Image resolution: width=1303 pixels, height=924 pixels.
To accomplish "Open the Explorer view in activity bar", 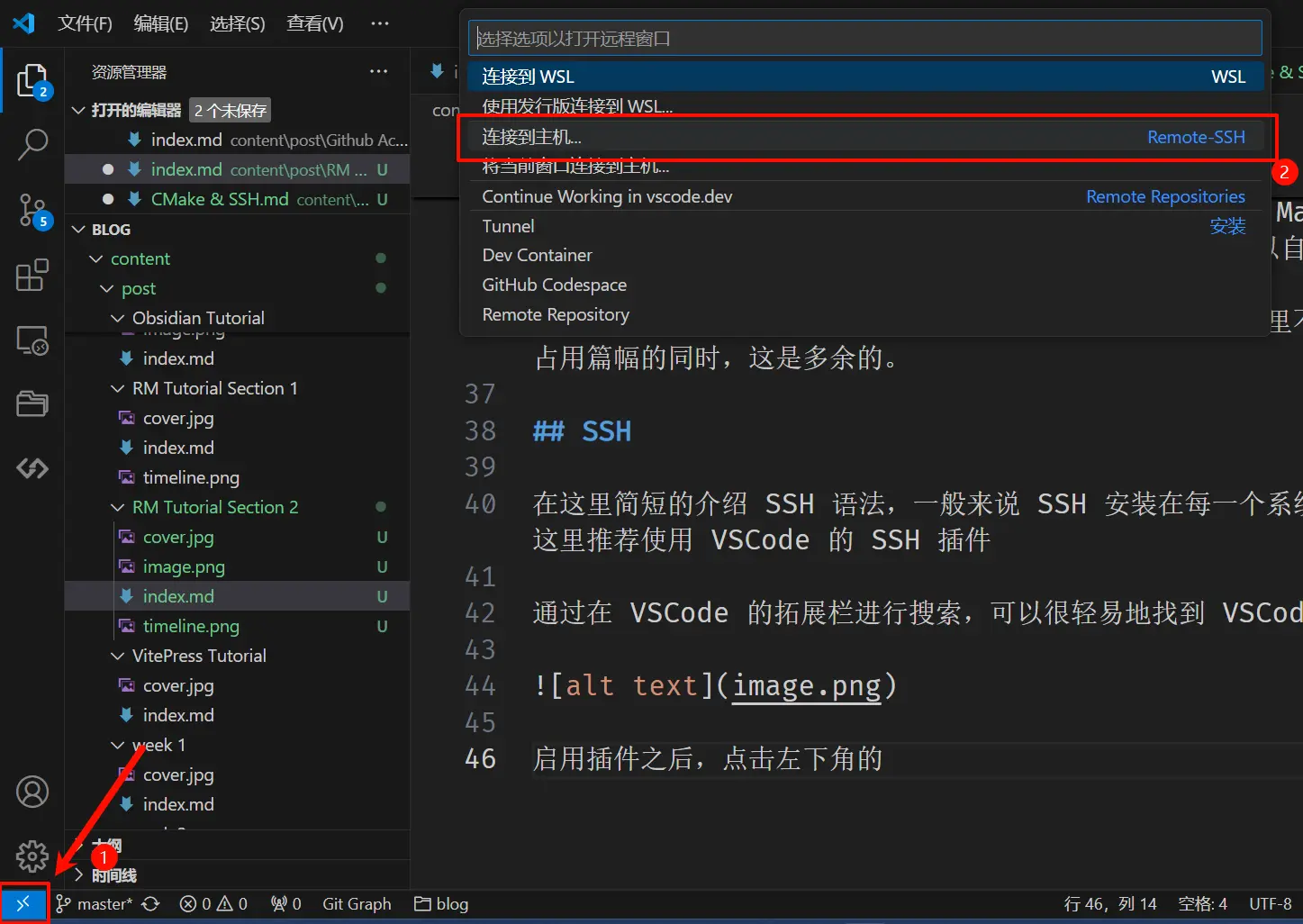I will tap(32, 80).
